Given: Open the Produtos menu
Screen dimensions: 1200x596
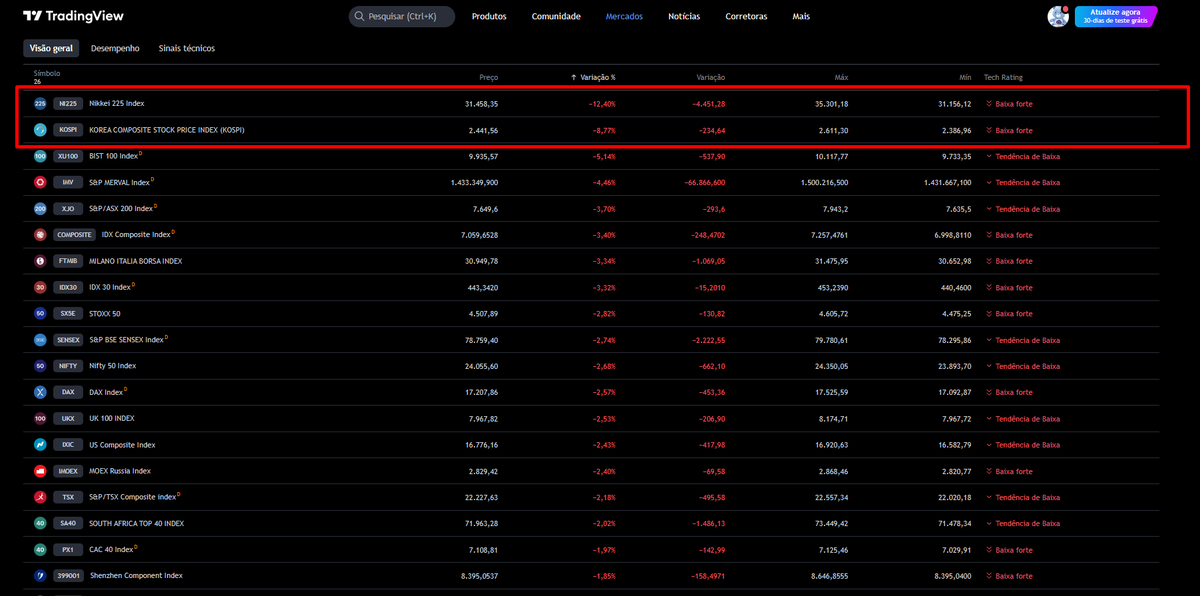Looking at the screenshot, I should [489, 17].
